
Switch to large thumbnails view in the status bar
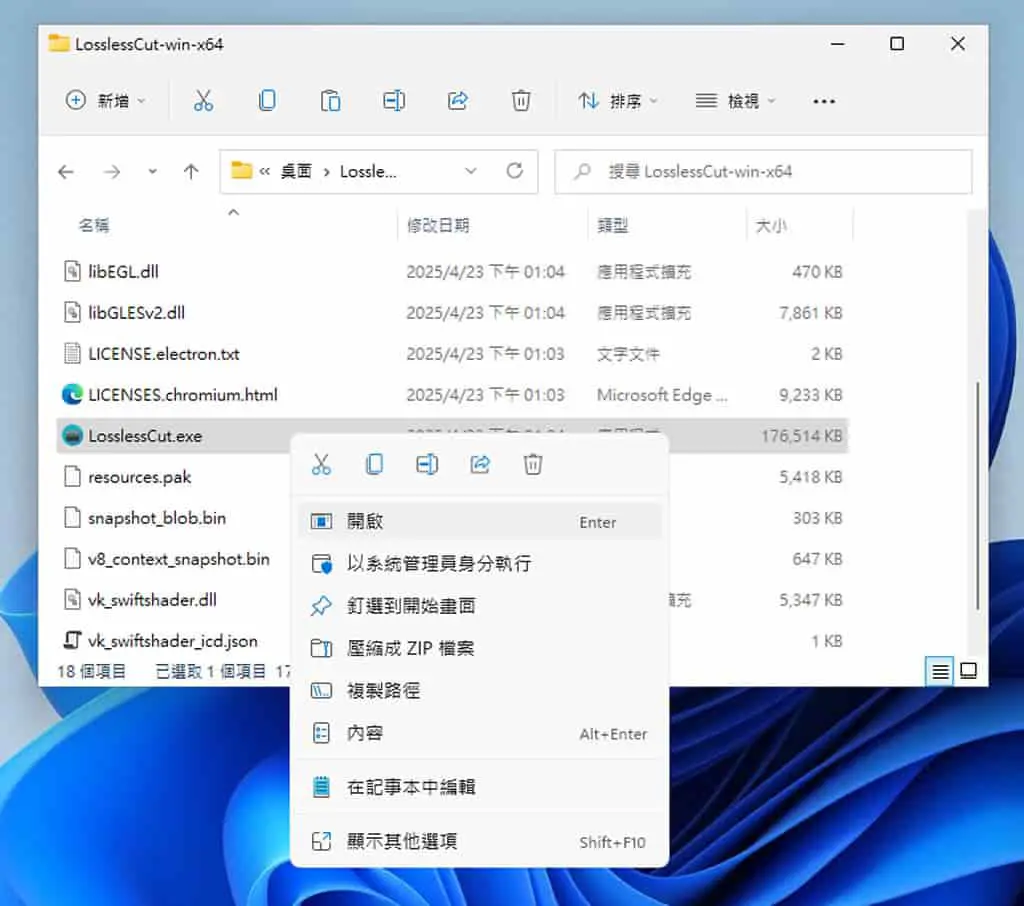coord(968,671)
